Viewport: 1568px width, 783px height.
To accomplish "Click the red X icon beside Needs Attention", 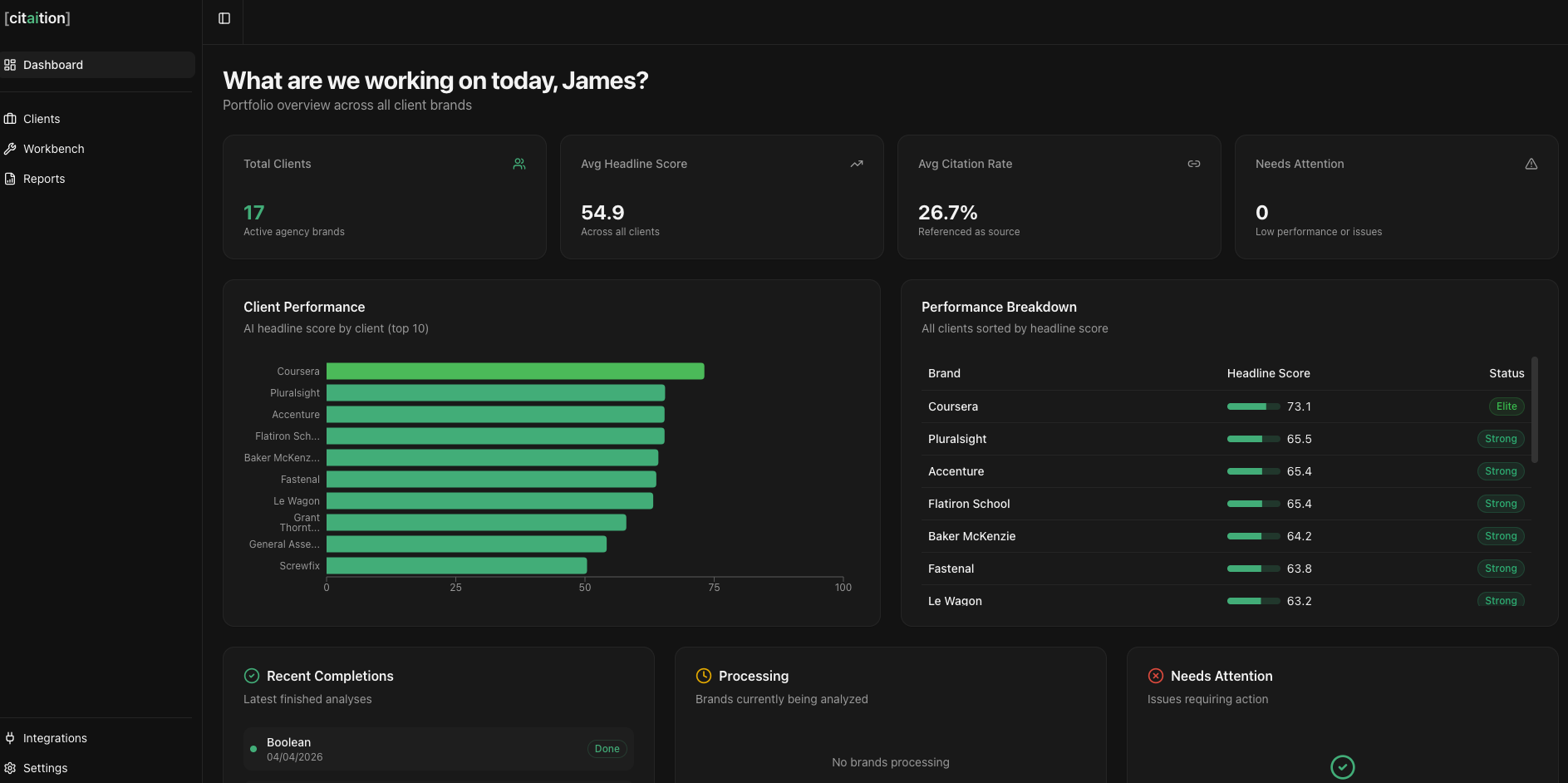I will (x=1156, y=676).
